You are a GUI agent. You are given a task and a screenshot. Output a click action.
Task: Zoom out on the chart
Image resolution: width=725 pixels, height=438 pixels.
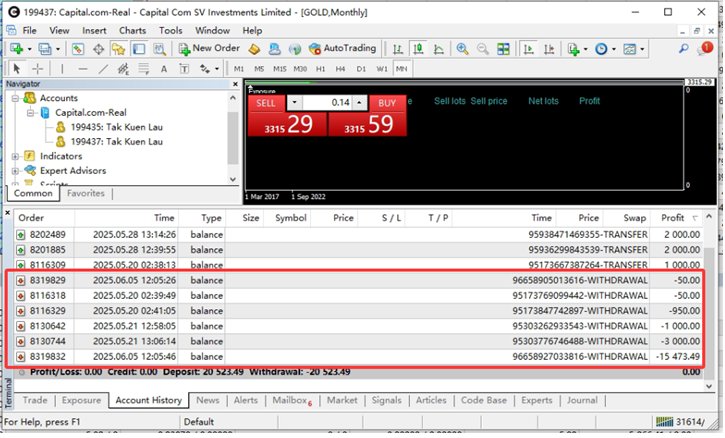(482, 48)
